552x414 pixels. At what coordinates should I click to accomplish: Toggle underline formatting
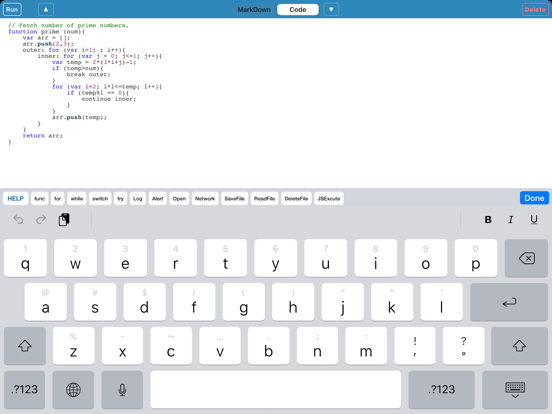(x=534, y=220)
